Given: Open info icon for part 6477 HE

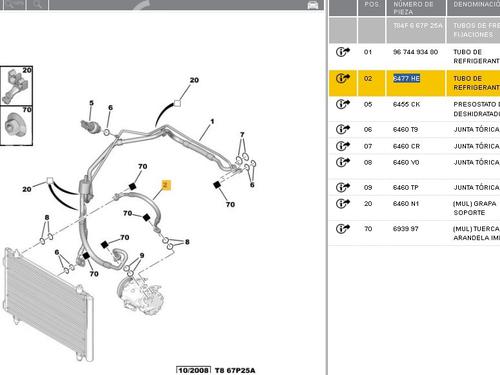Looking at the screenshot, I should (x=343, y=78).
